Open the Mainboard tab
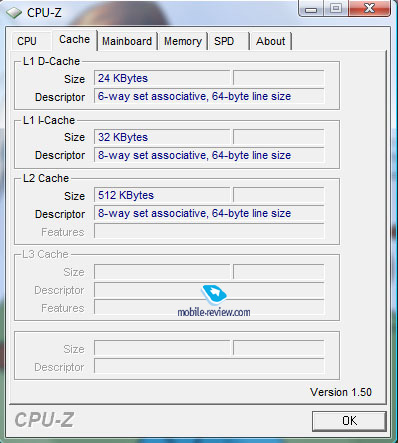The image size is (398, 443). [x=127, y=41]
